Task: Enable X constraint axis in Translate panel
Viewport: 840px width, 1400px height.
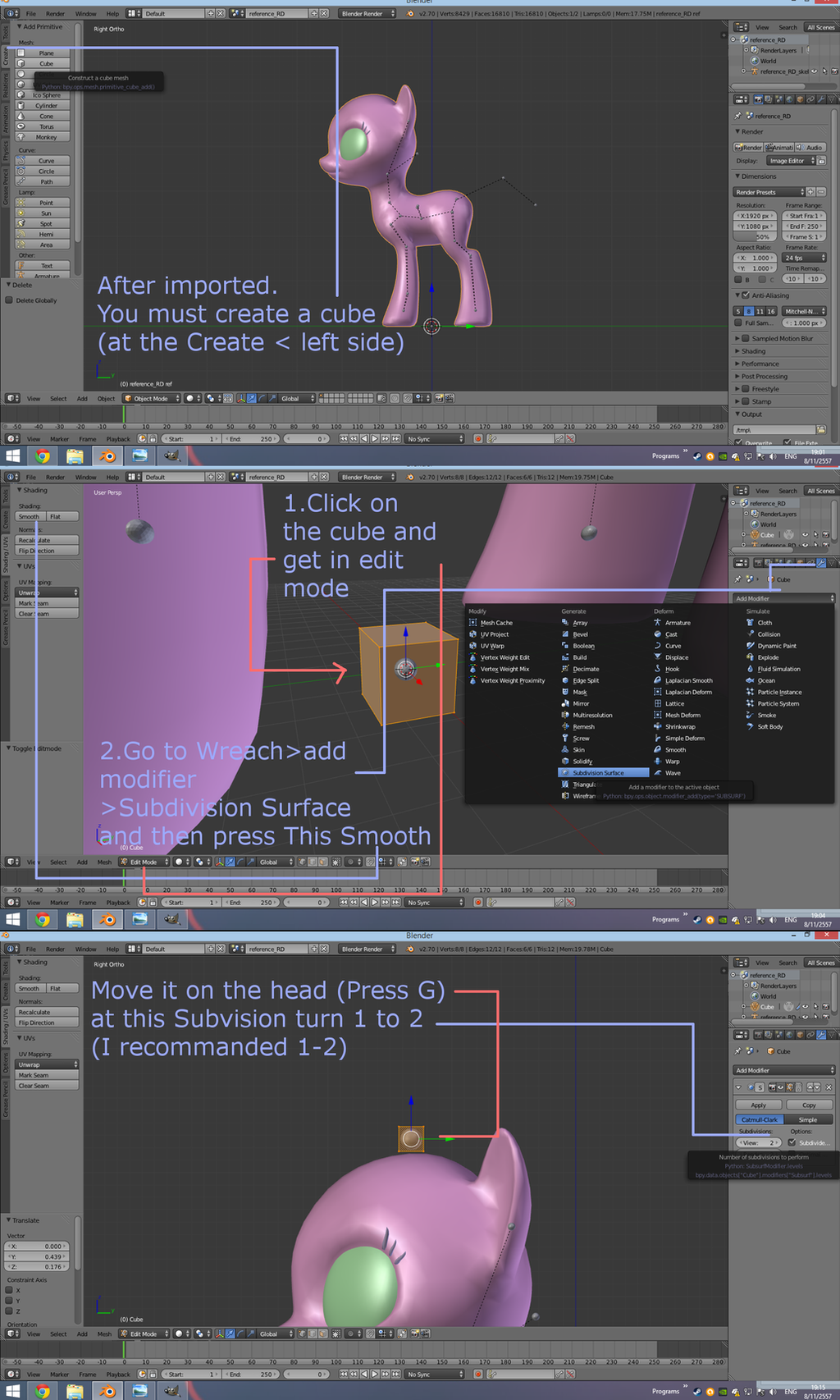Action: pos(9,1291)
